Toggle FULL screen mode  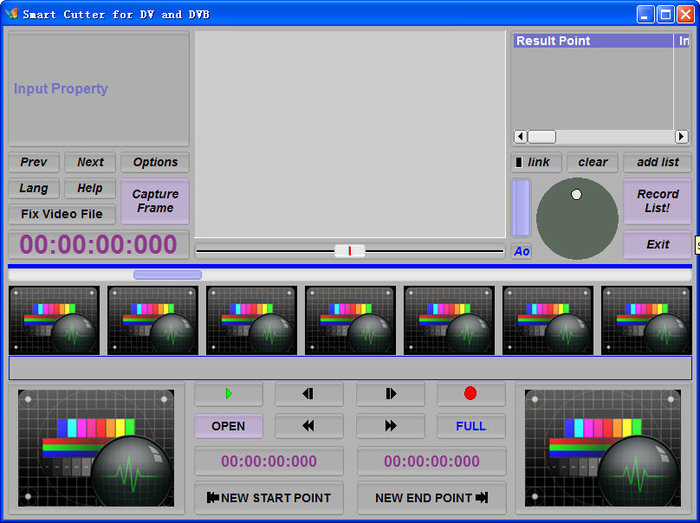coord(471,426)
